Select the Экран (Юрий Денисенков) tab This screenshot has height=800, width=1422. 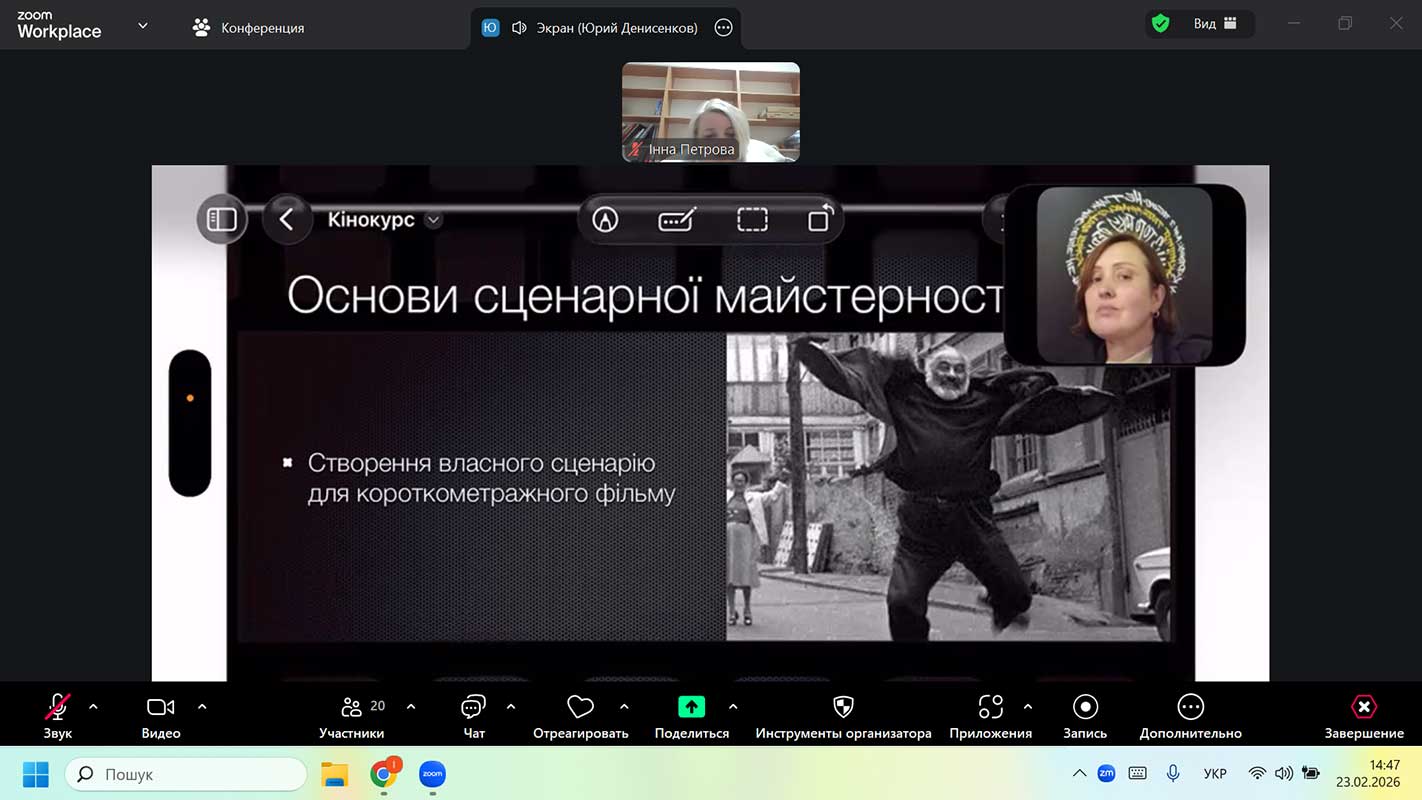604,28
